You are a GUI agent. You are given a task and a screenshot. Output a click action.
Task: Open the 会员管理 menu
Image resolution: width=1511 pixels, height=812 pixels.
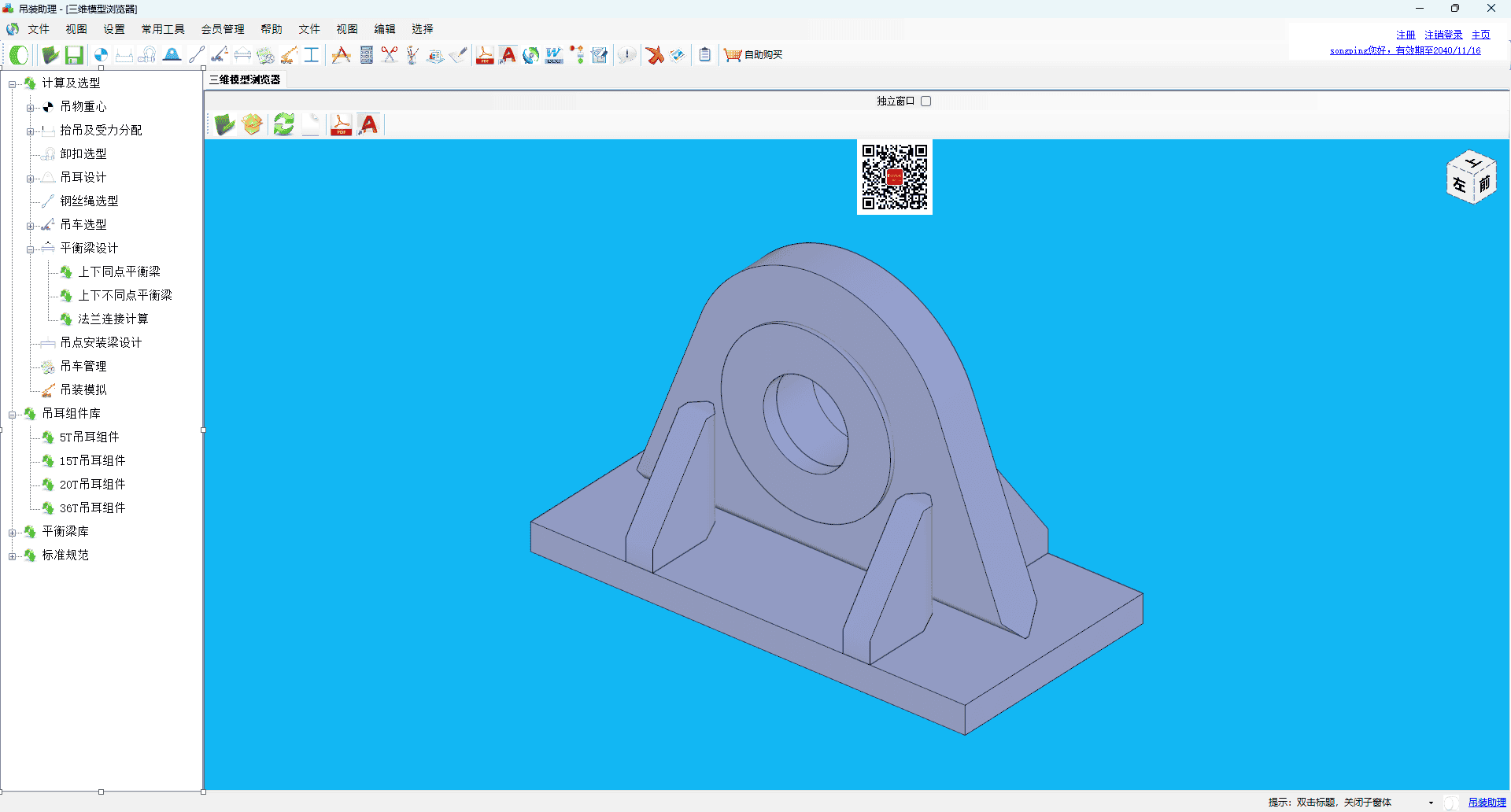(223, 29)
